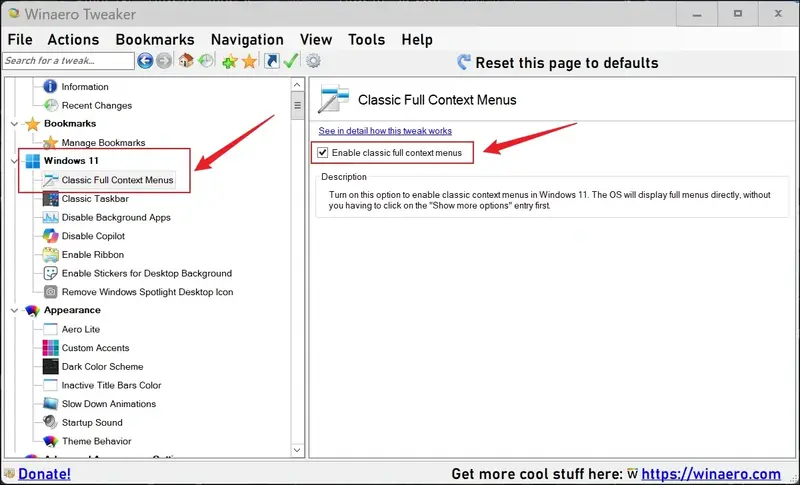The height and width of the screenshot is (485, 800).
Task: Select the Aero Lite label
Action: [81, 329]
